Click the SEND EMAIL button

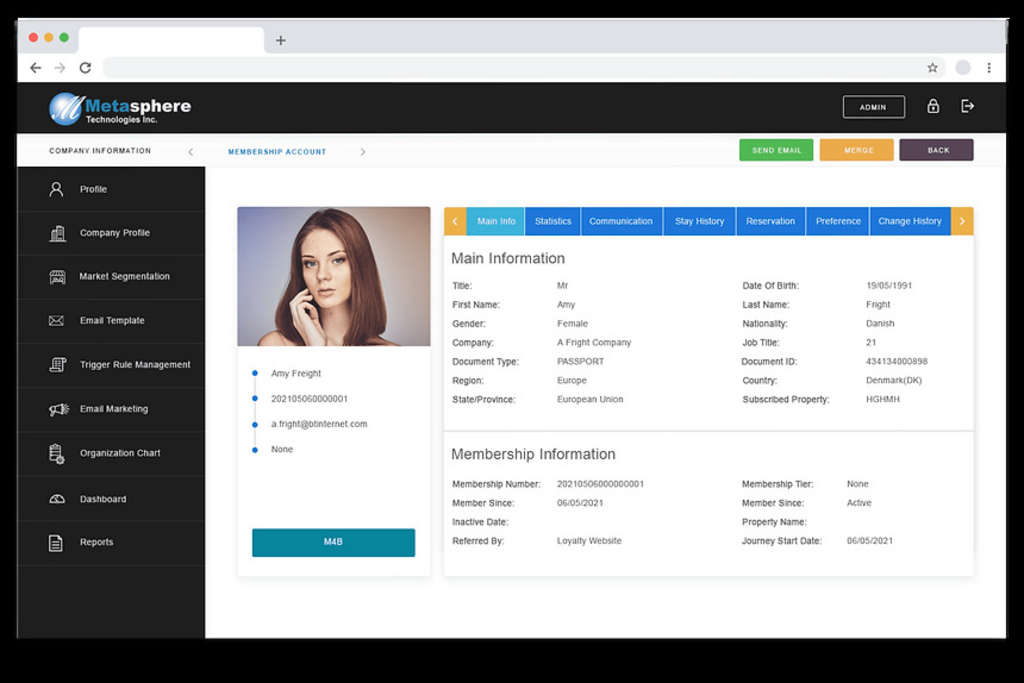tap(777, 149)
